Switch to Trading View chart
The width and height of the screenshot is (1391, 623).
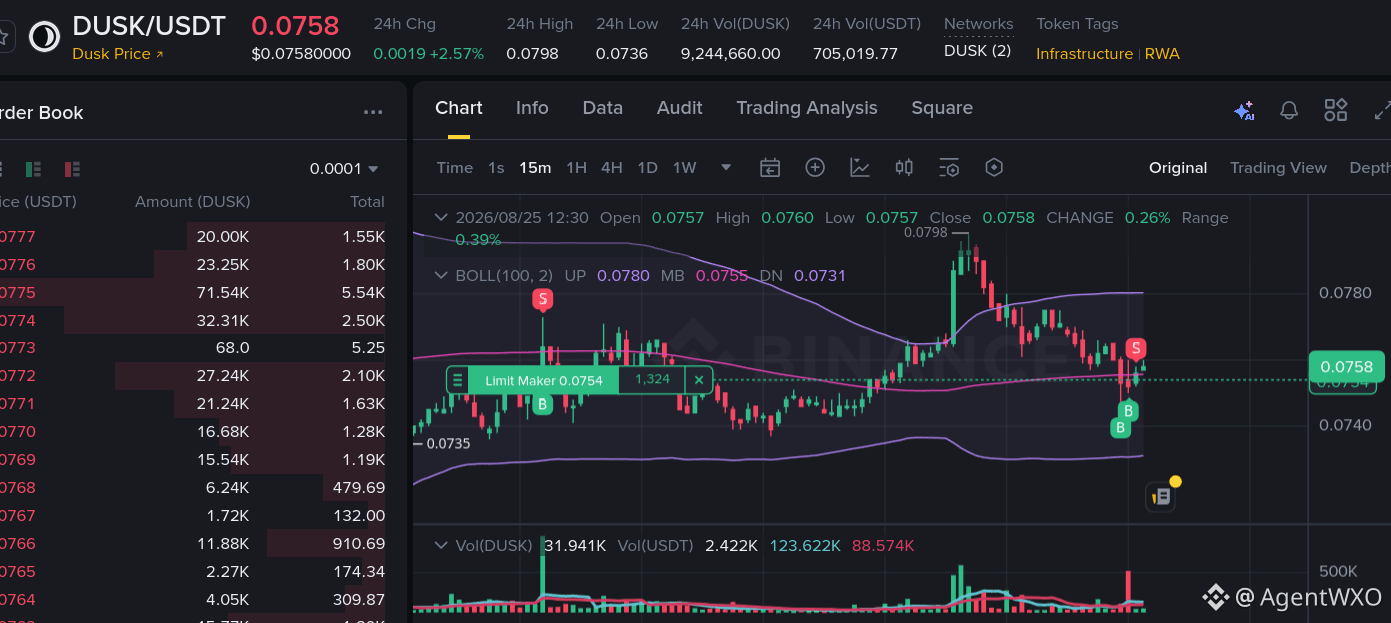[x=1278, y=168]
